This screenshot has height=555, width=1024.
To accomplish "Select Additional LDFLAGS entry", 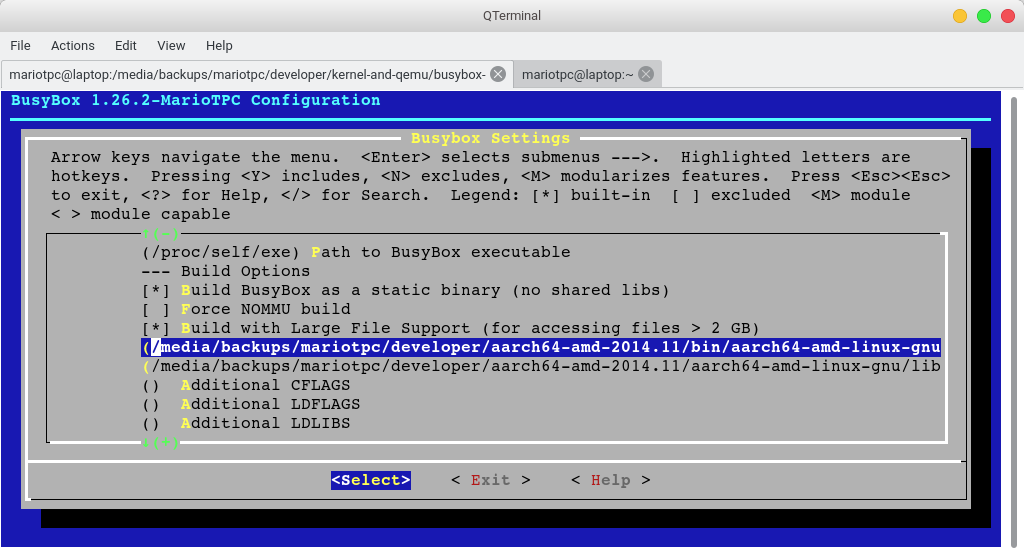I will 251,404.
